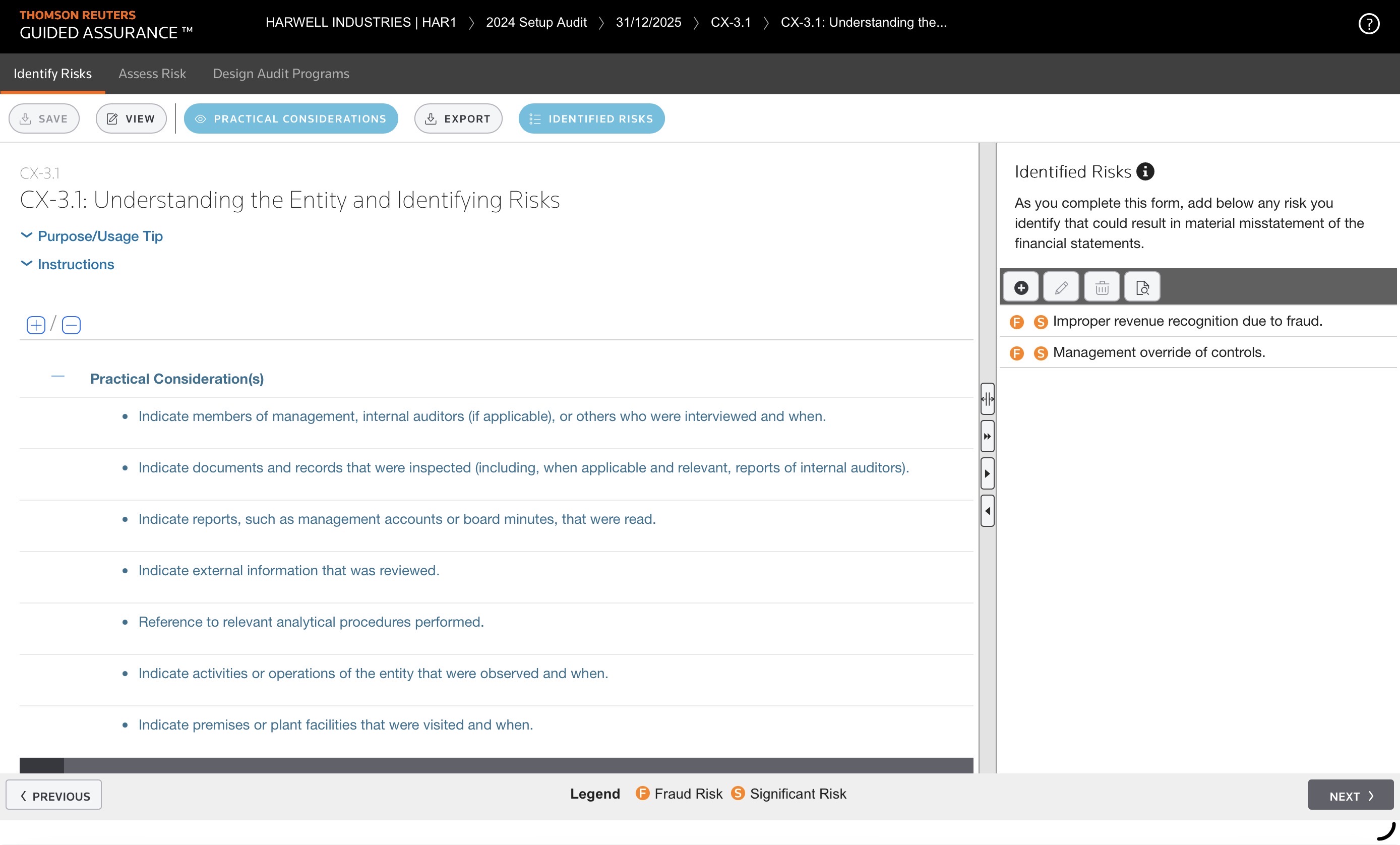Click the expand all plus icon
The height and width of the screenshot is (845, 1400).
pos(36,325)
